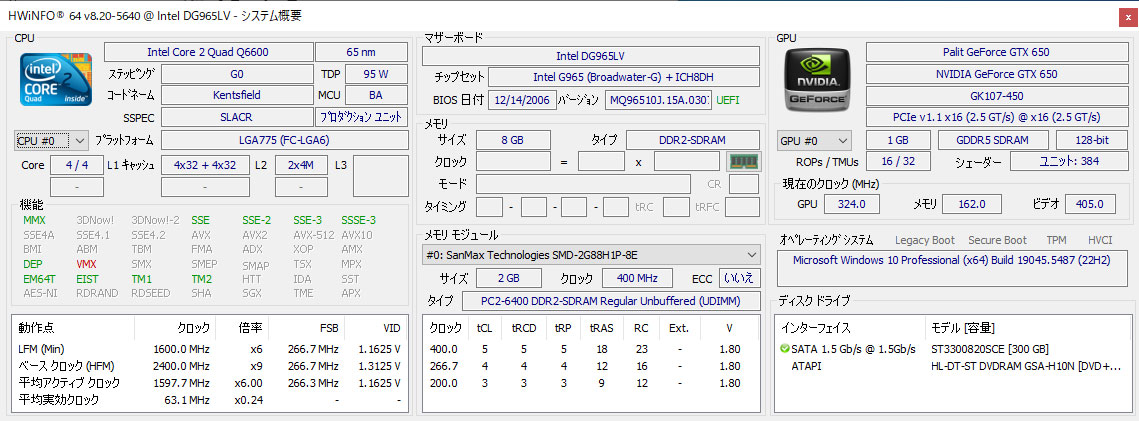Select the ST3300820SCE [300 GB] drive row

click(953, 349)
